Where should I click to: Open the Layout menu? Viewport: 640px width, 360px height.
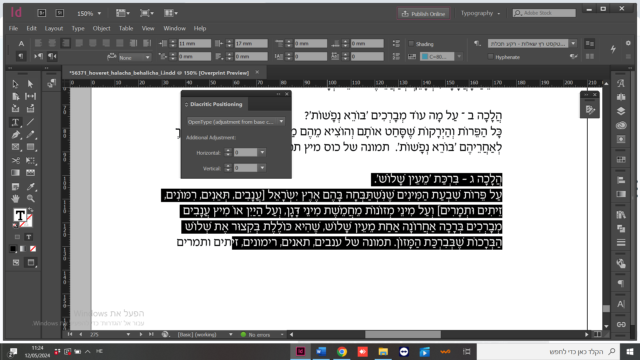(54, 29)
